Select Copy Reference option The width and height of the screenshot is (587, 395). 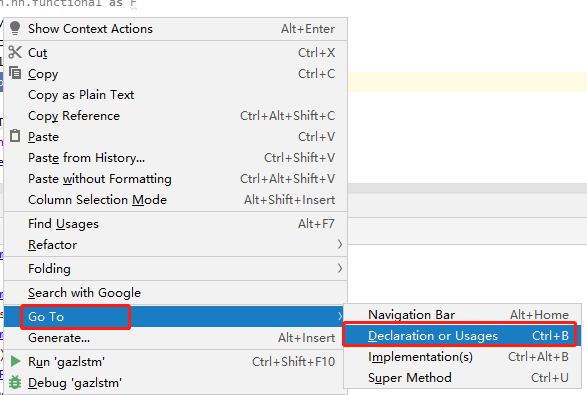176,116
